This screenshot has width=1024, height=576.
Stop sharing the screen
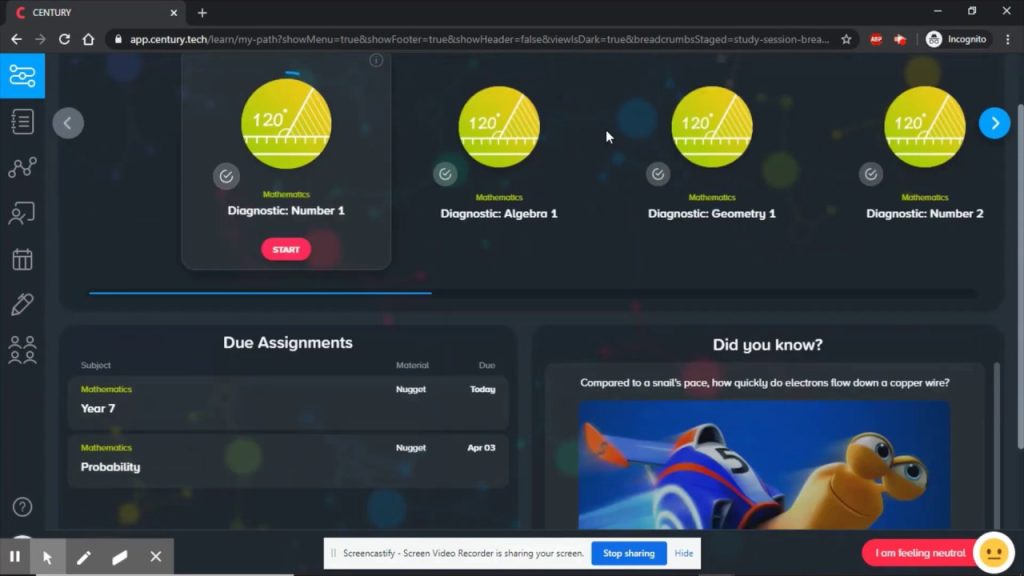coord(628,553)
